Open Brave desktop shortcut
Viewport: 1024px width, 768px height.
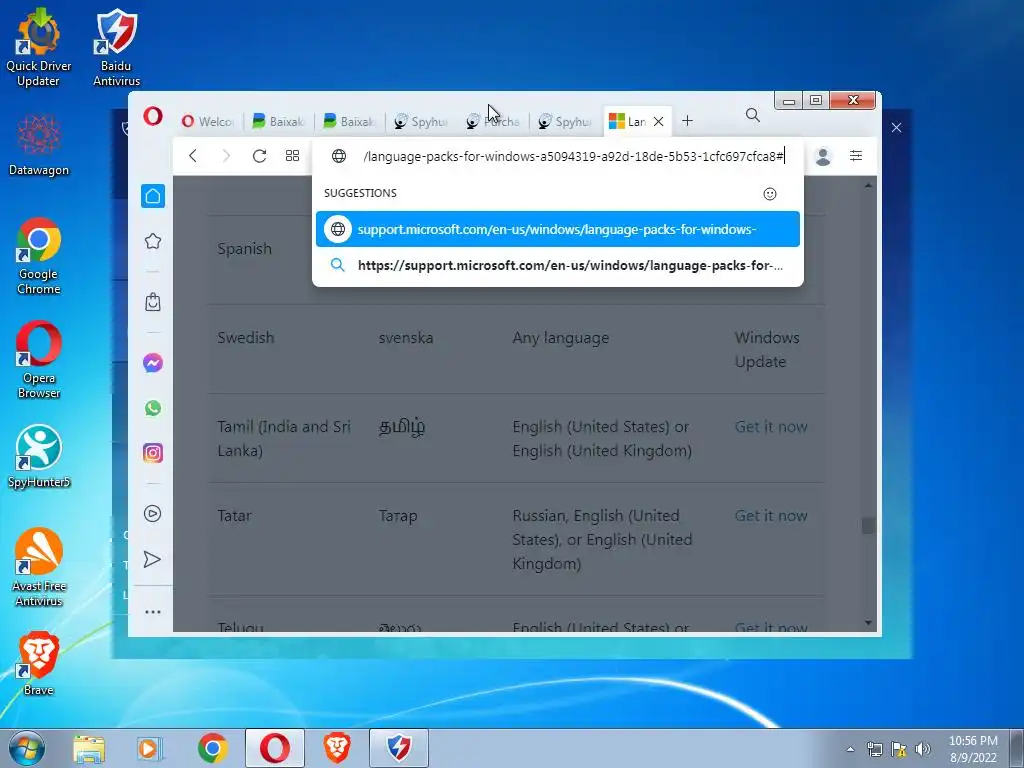coord(39,662)
